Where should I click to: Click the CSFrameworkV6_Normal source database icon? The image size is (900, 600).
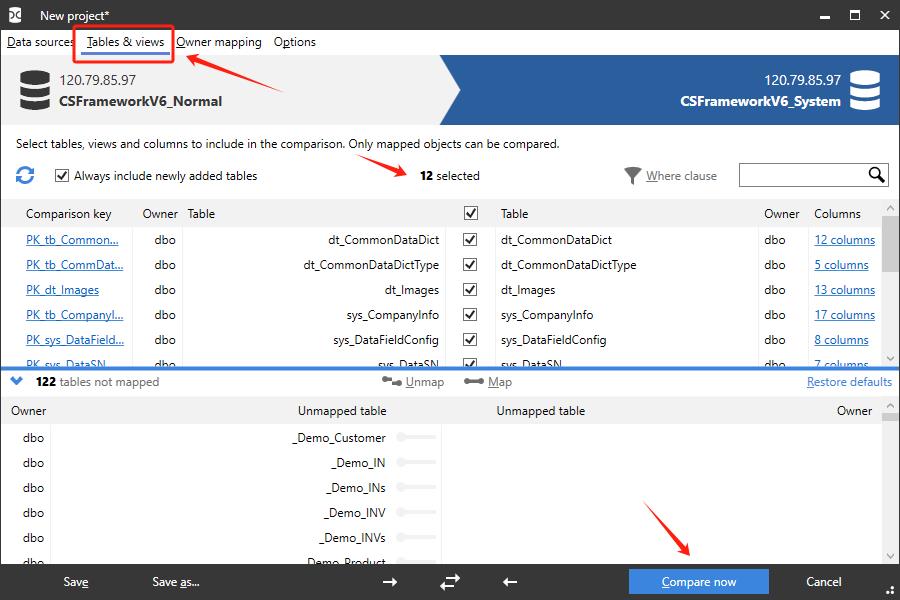pyautogui.click(x=36, y=90)
